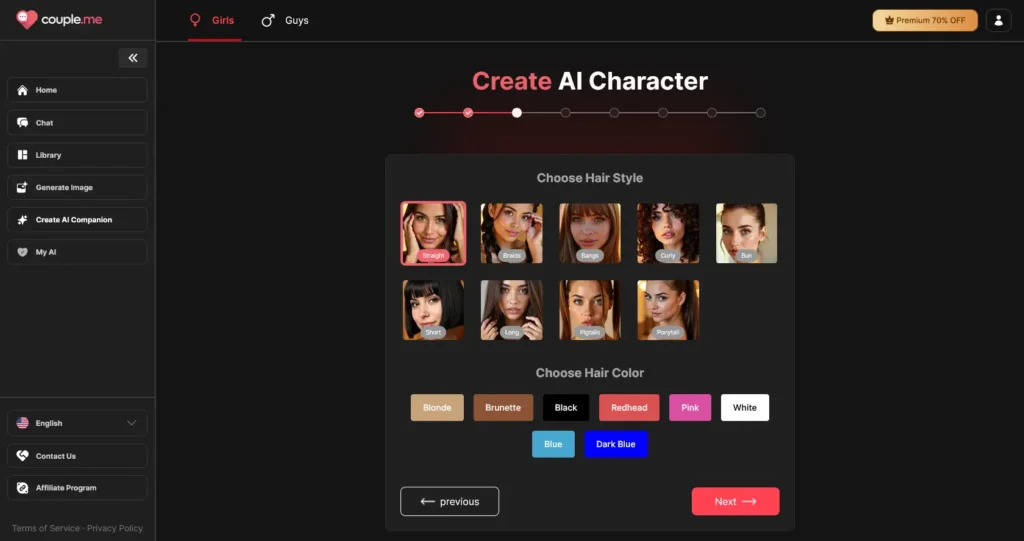Go to Library in the sidebar
This screenshot has height=541, width=1024.
[x=77, y=155]
